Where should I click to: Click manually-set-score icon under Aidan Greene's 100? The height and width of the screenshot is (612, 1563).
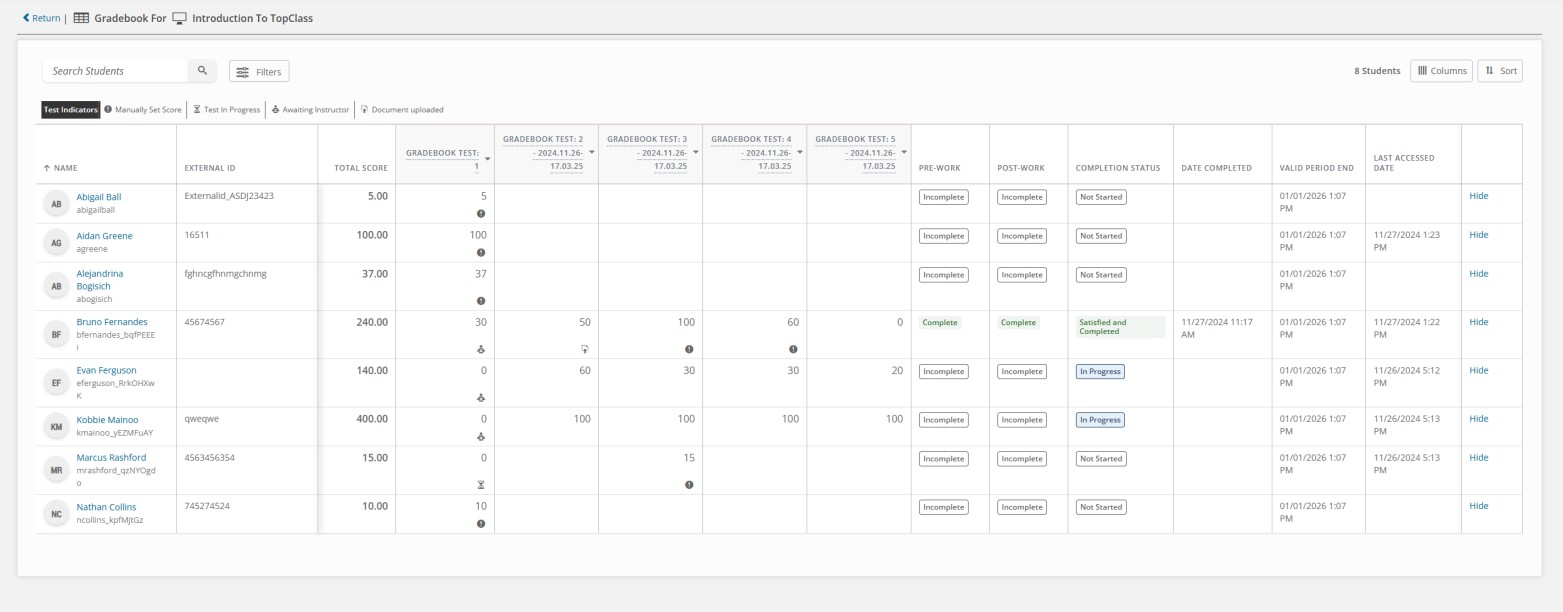point(481,253)
